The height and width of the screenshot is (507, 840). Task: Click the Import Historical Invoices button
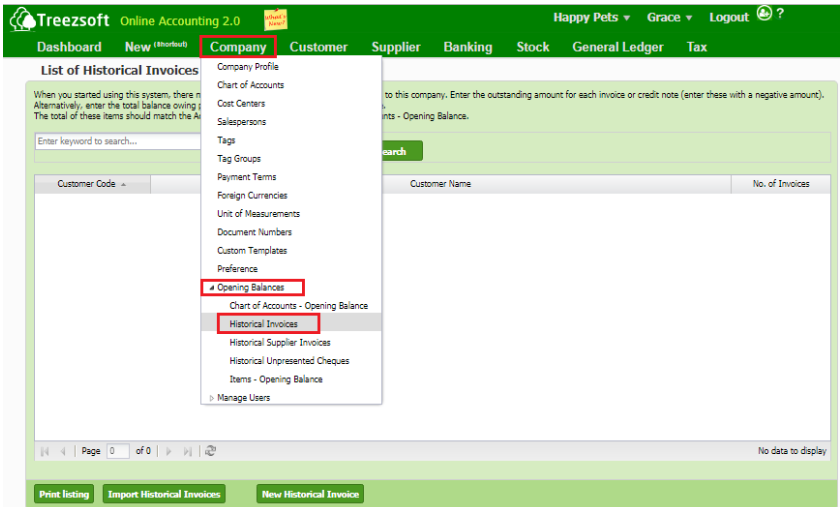[164, 494]
